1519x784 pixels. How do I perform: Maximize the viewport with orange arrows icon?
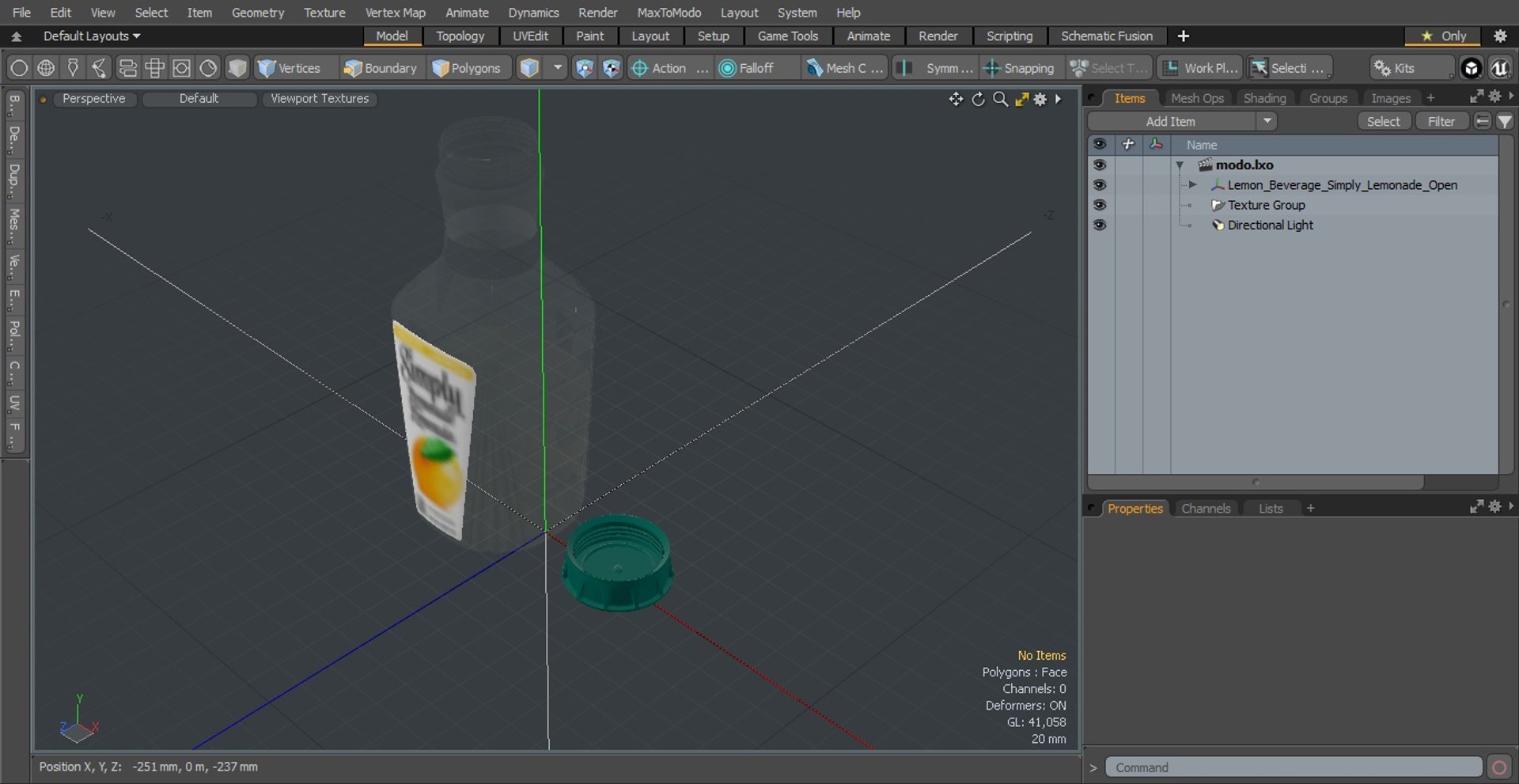click(1021, 99)
